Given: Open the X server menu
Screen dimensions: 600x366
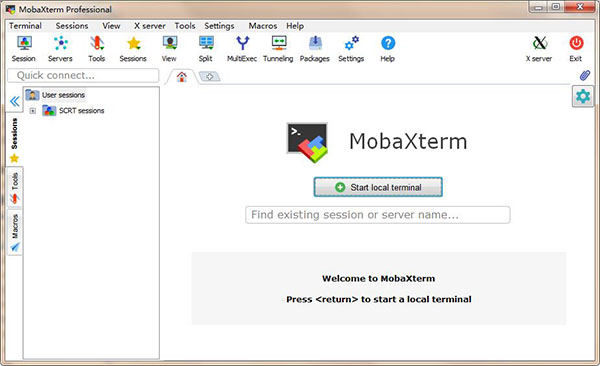Looking at the screenshot, I should (x=150, y=26).
